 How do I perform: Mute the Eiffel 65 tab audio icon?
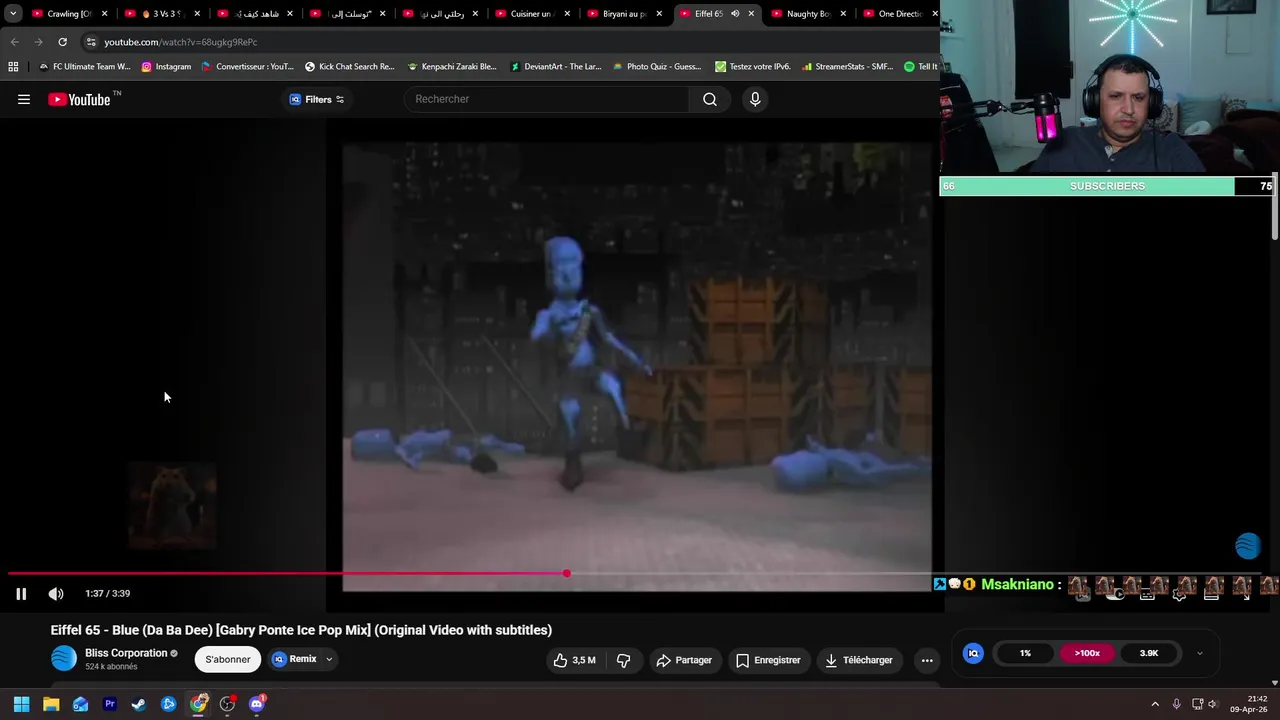coord(735,14)
